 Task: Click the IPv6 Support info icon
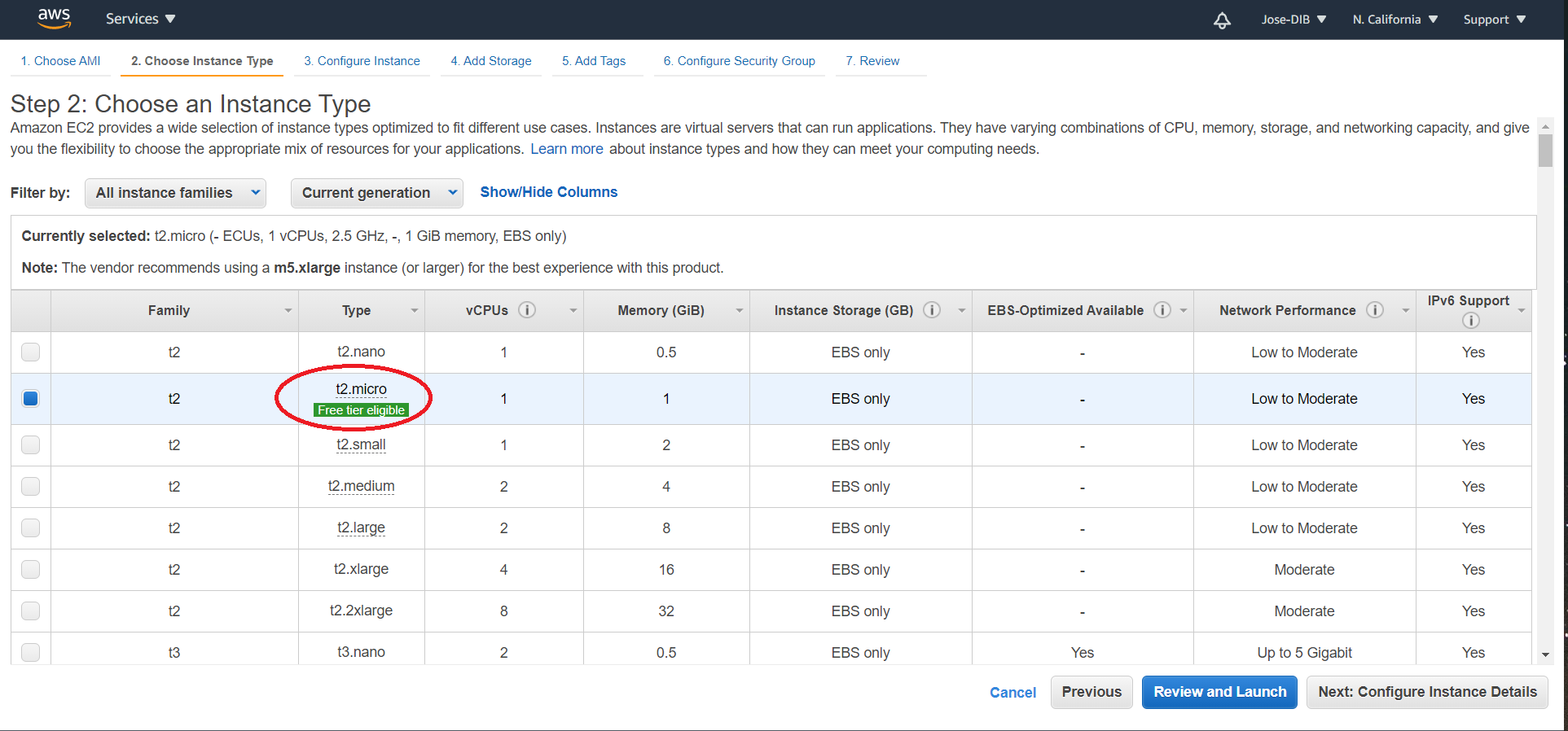pyautogui.click(x=1470, y=321)
